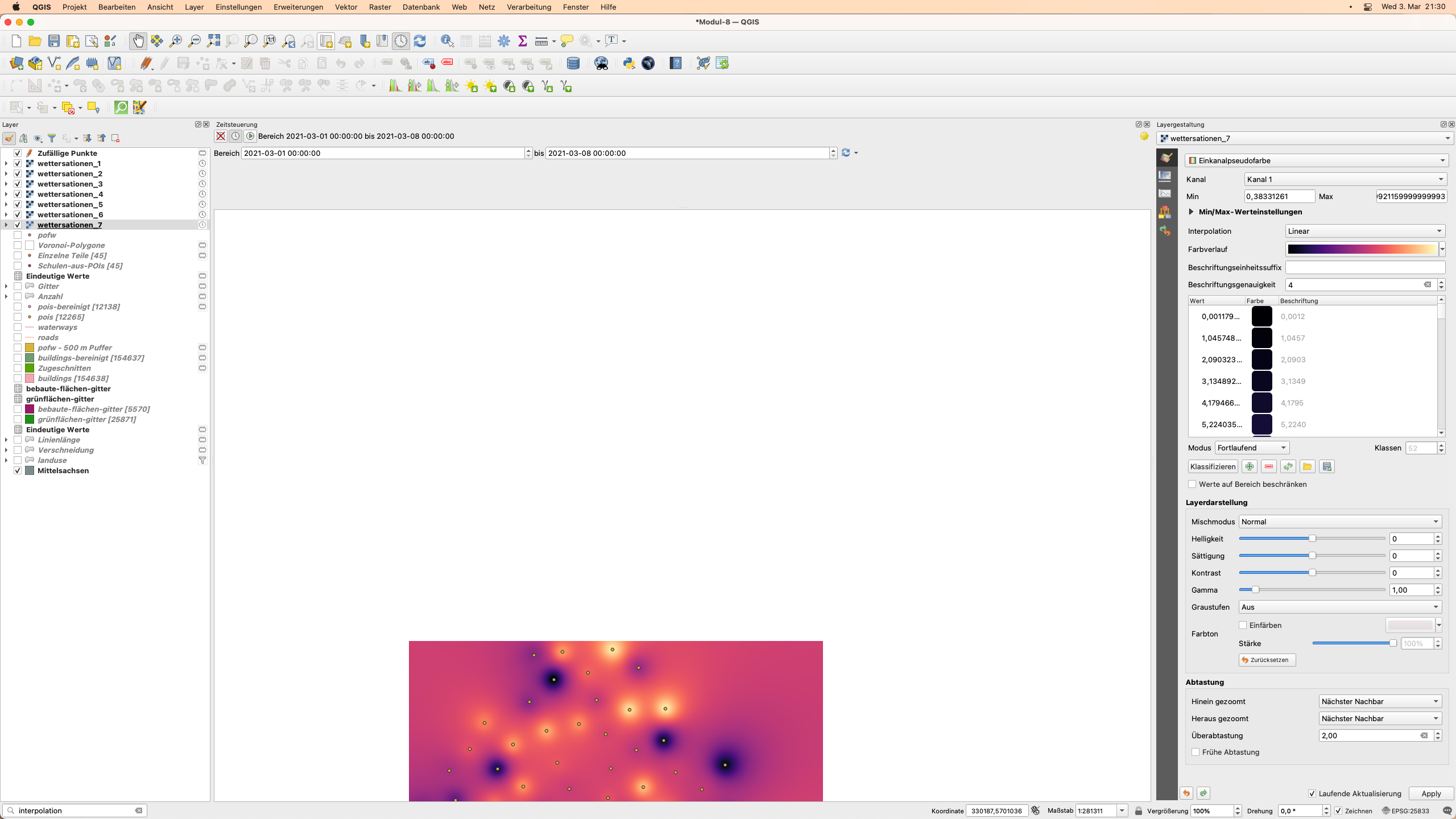Select Raster menu from menu bar
This screenshot has height=819, width=1456.
(380, 7)
